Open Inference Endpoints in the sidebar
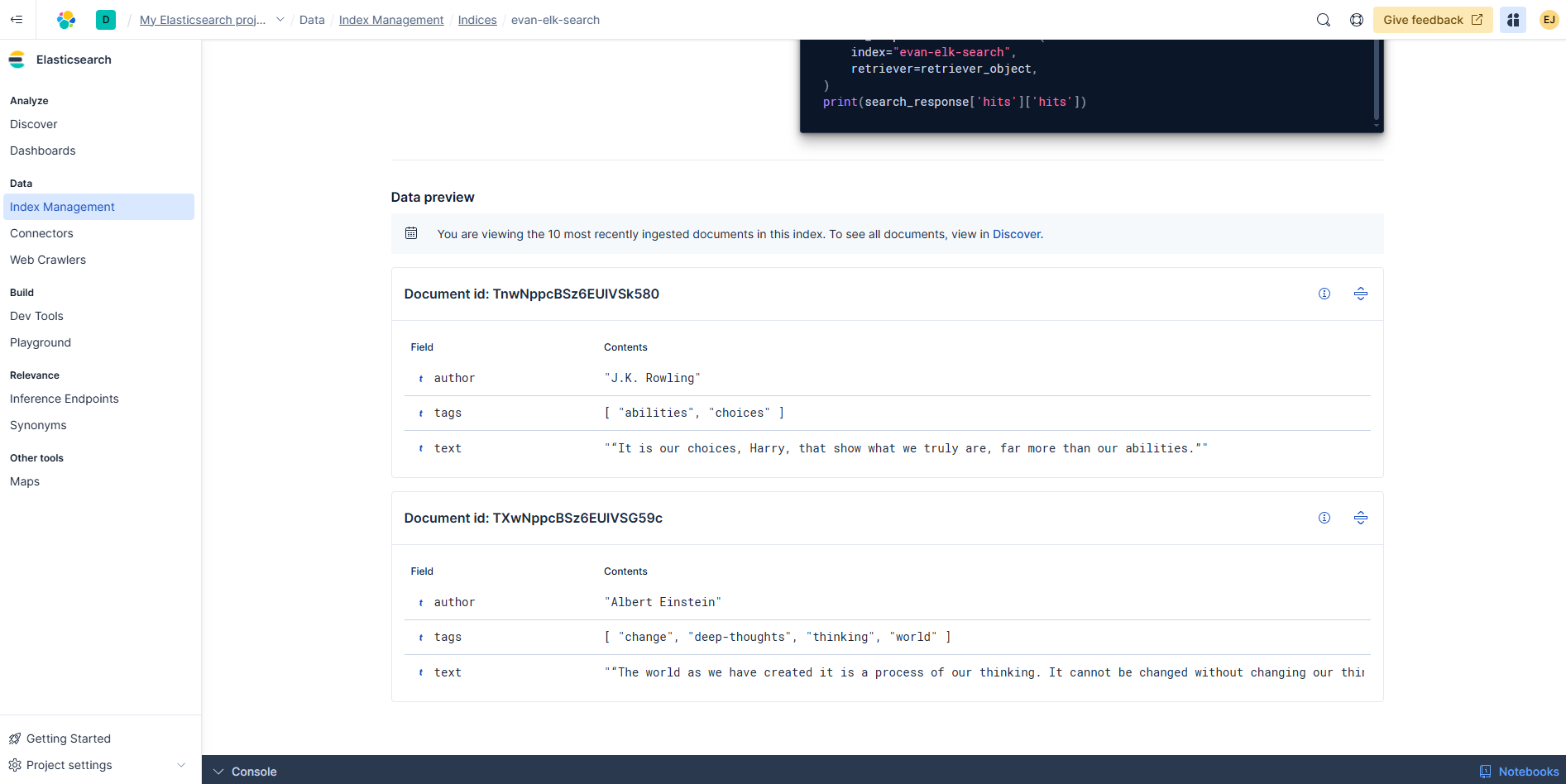The image size is (1566, 784). 65,399
